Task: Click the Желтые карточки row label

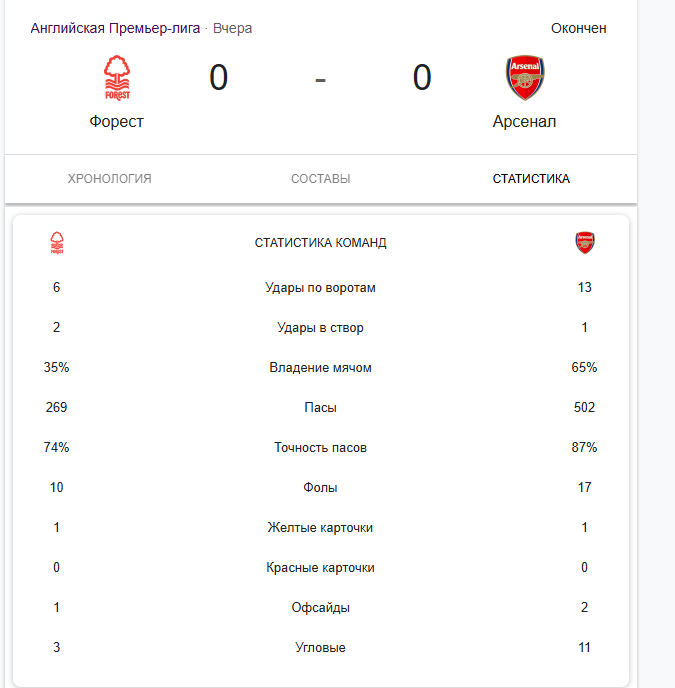Action: click(320, 527)
